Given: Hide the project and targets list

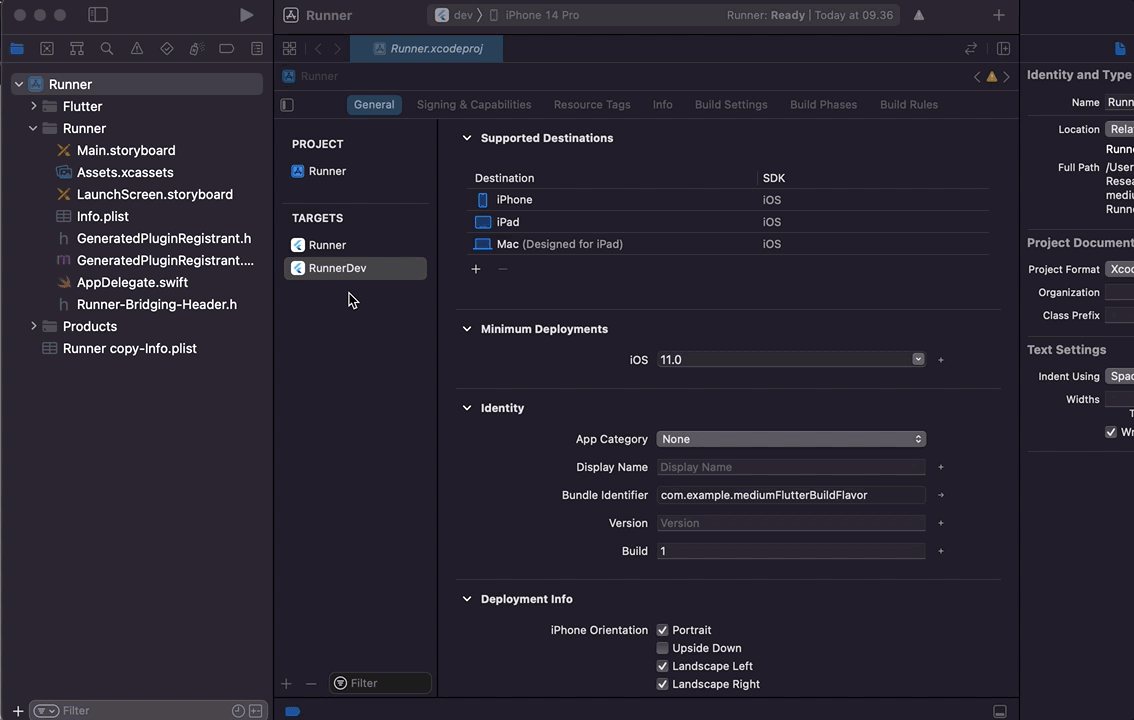Looking at the screenshot, I should pyautogui.click(x=287, y=105).
